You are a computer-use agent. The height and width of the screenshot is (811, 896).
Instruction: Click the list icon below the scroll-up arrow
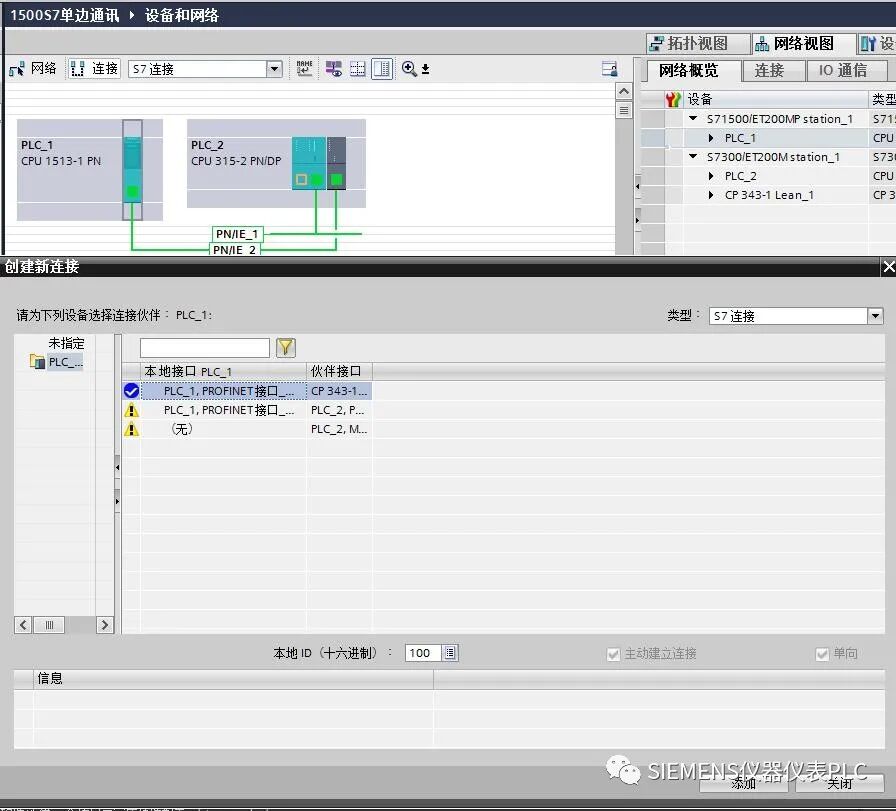[x=624, y=110]
